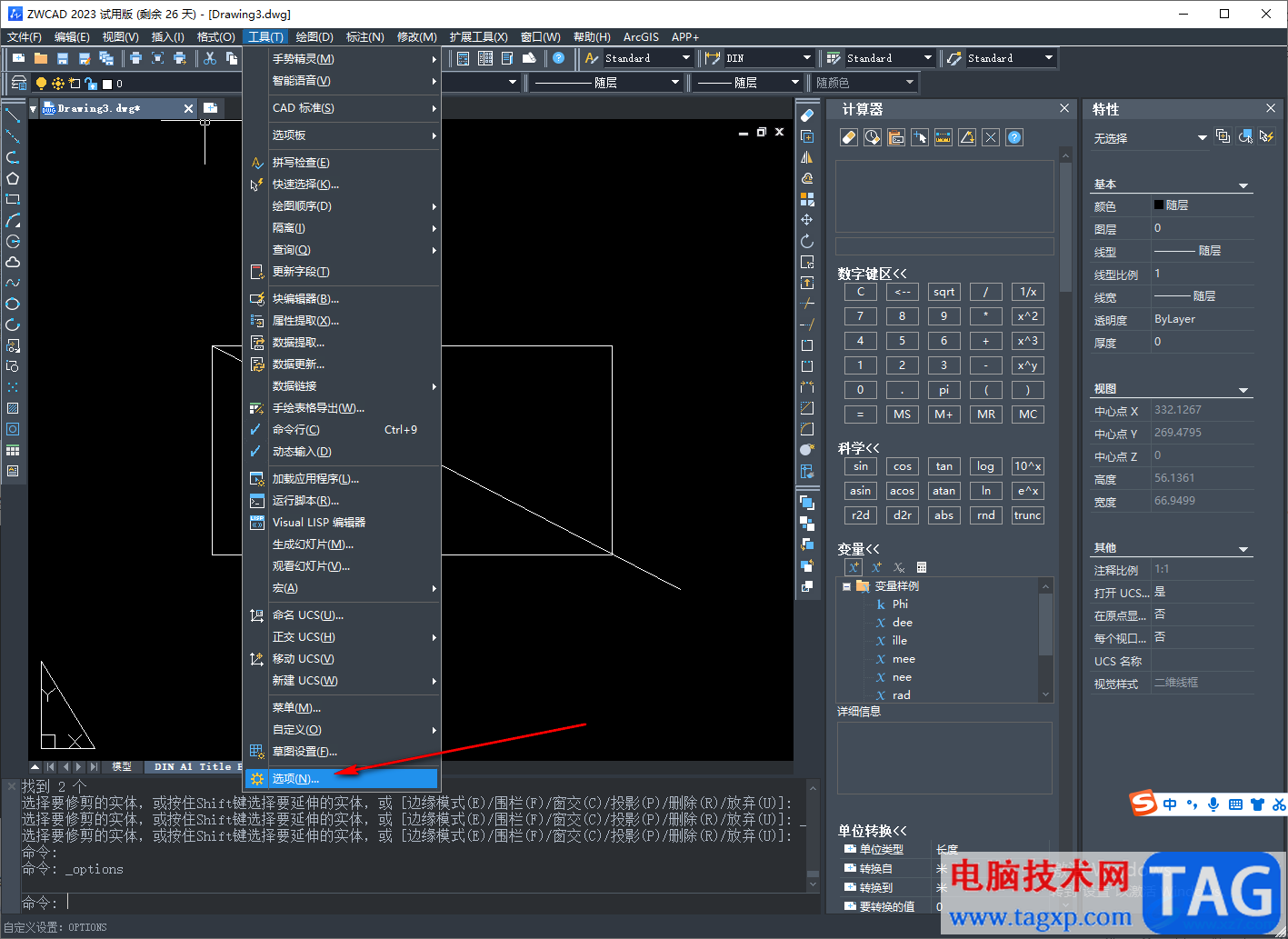1288x939 pixels.
Task: Click the Erase tool in modify toolbar
Action: 806,115
